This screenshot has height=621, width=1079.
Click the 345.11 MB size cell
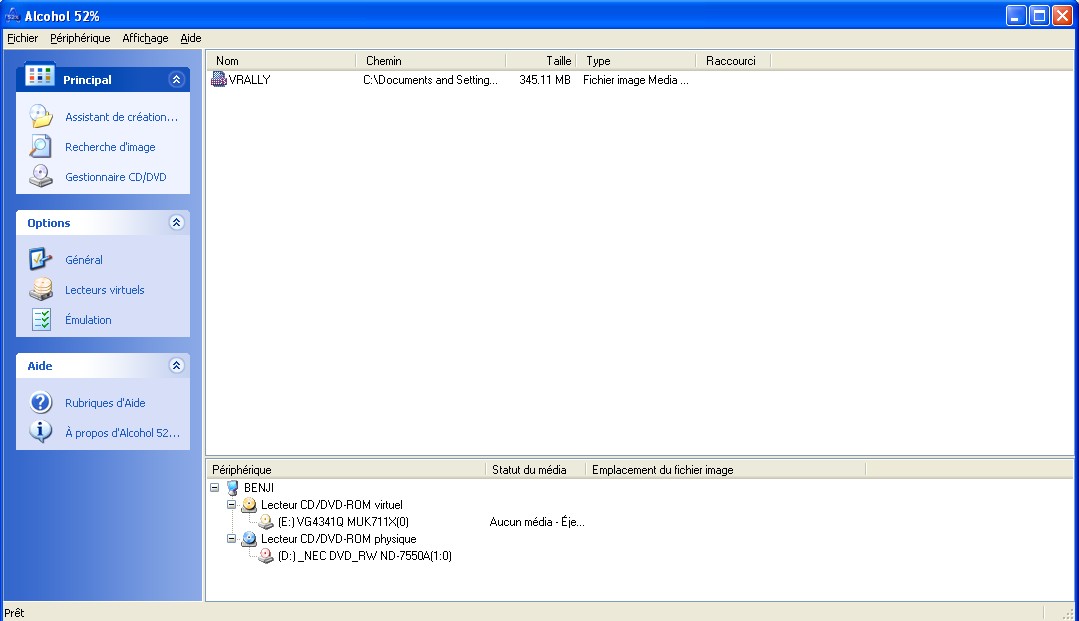(x=544, y=80)
